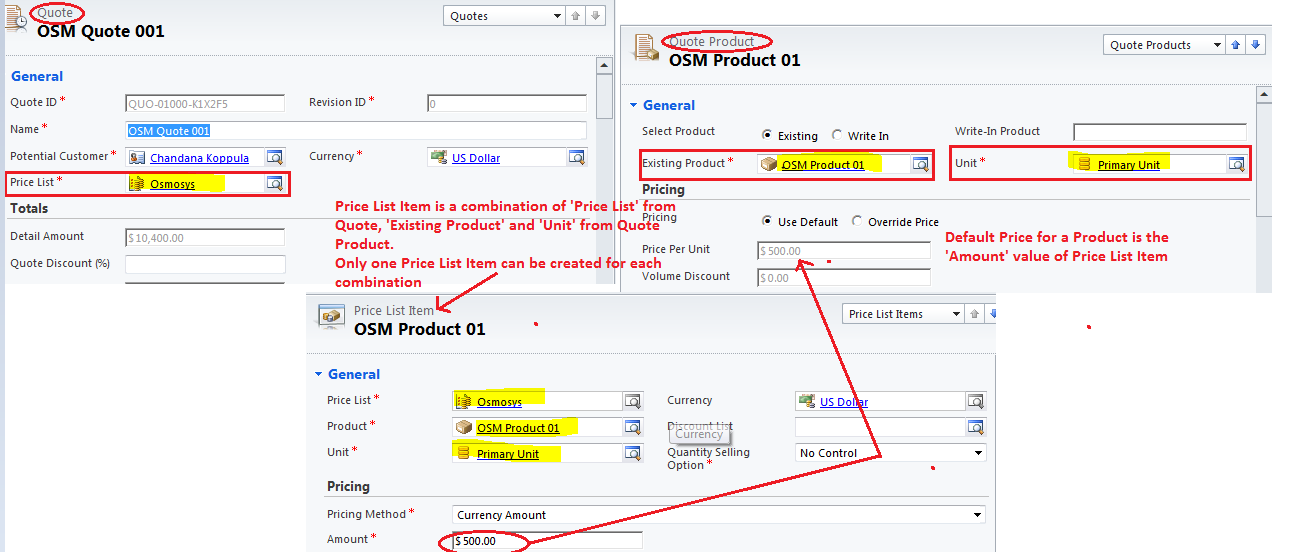
Task: Go to previous record in Quote Products
Action: click(1235, 45)
